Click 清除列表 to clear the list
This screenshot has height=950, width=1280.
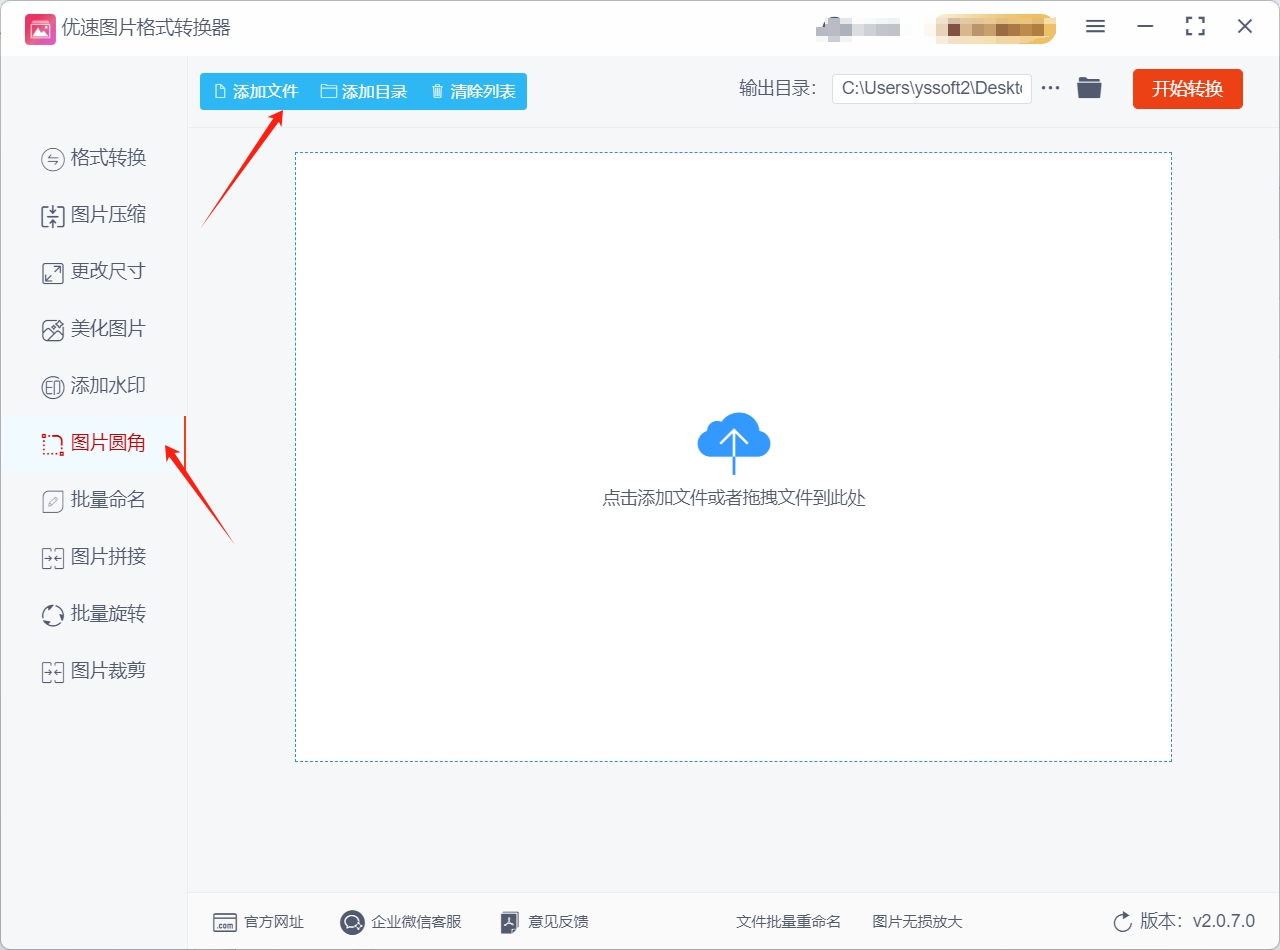point(473,92)
